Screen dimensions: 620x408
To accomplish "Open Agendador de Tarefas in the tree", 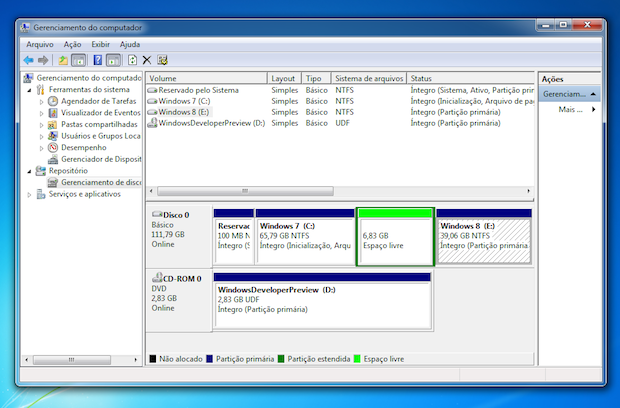I will 100,101.
